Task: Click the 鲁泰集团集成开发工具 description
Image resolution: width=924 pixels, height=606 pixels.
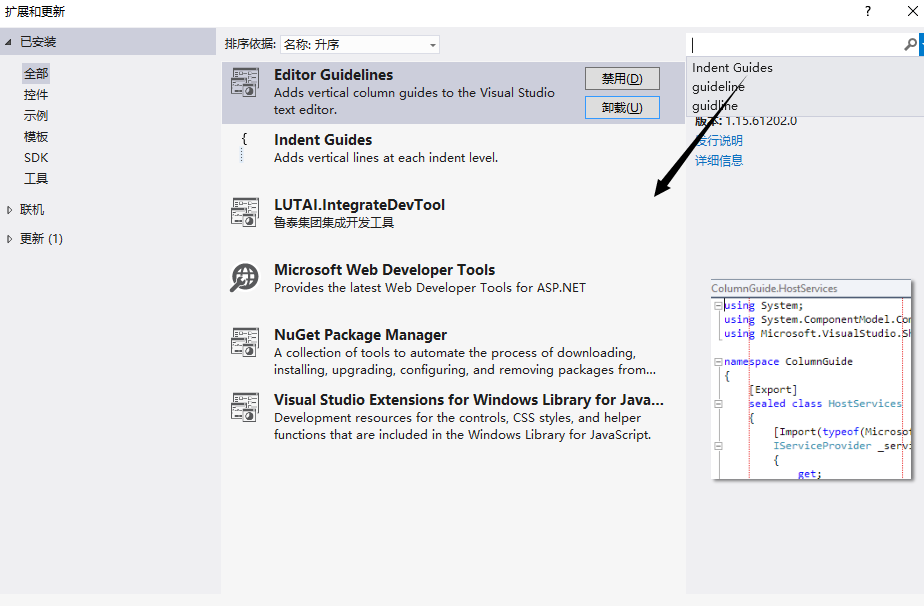Action: pyautogui.click(x=334, y=223)
